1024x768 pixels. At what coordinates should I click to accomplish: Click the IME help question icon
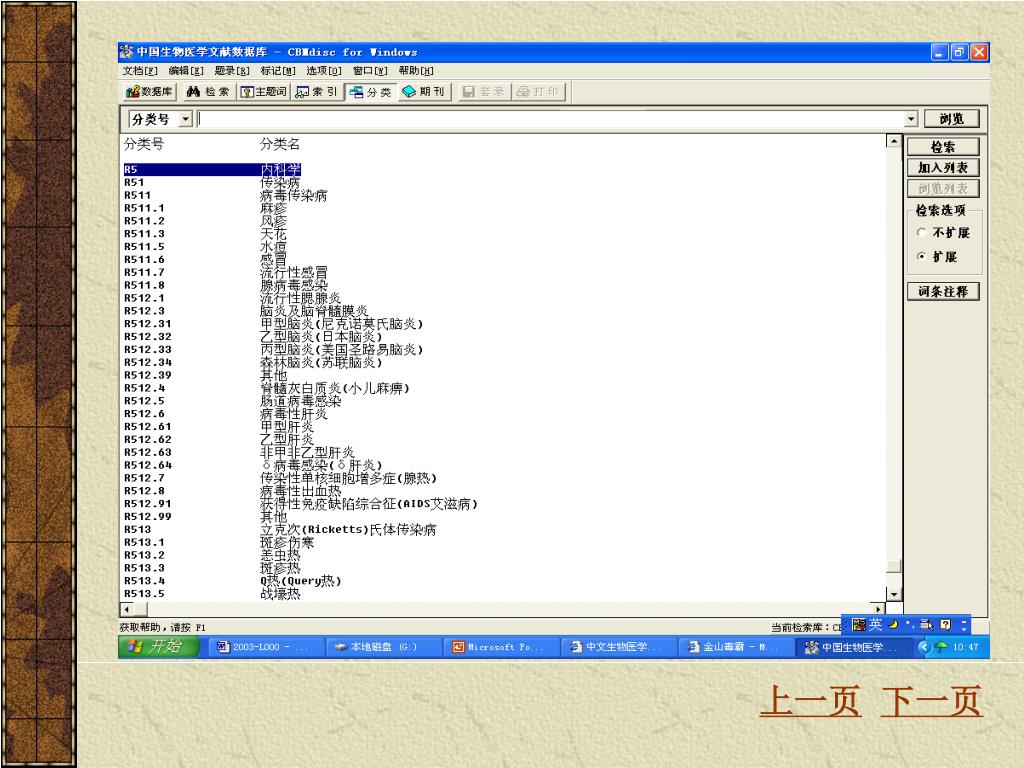tap(946, 625)
